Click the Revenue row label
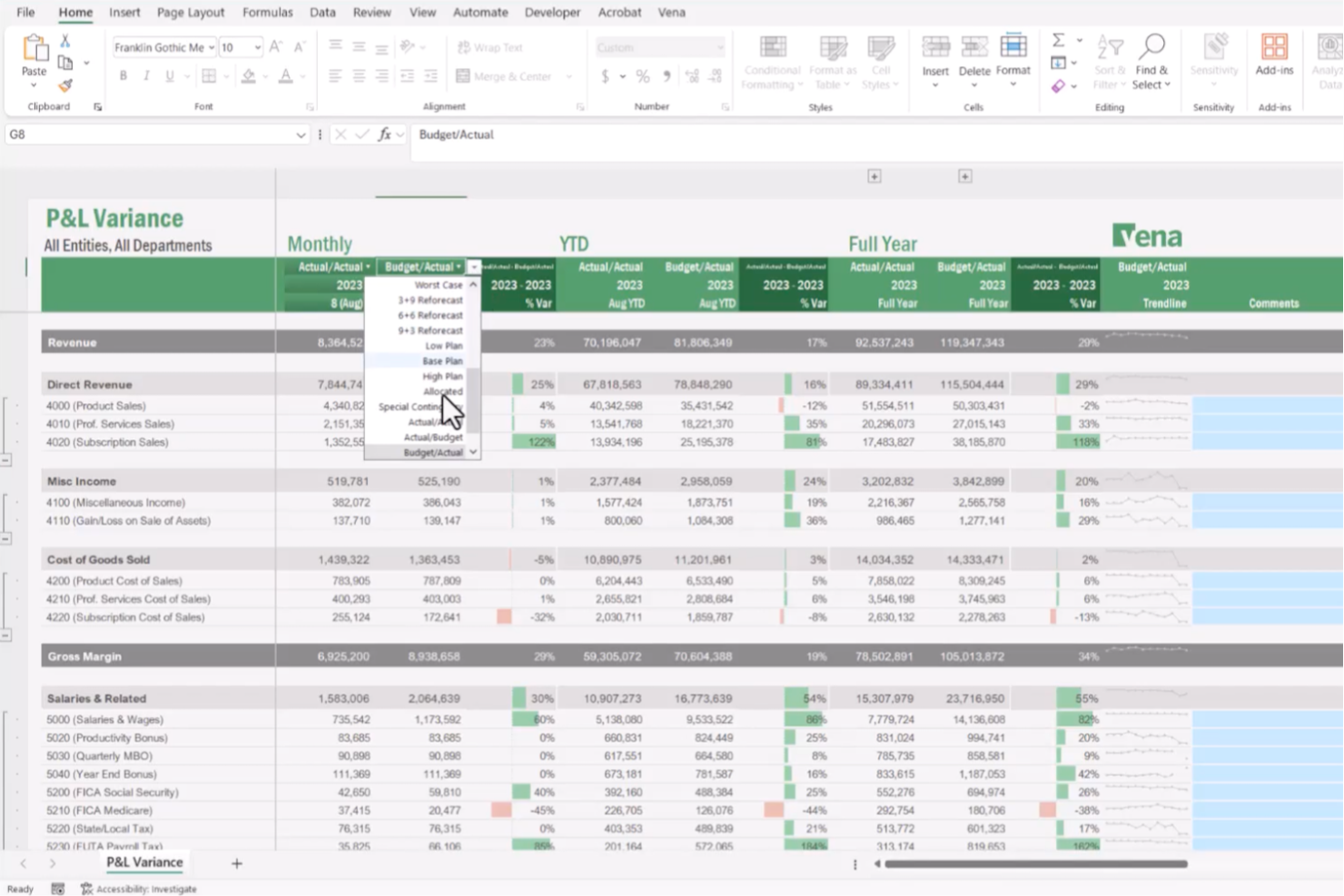Screen dimensions: 1344x896 tap(72, 342)
